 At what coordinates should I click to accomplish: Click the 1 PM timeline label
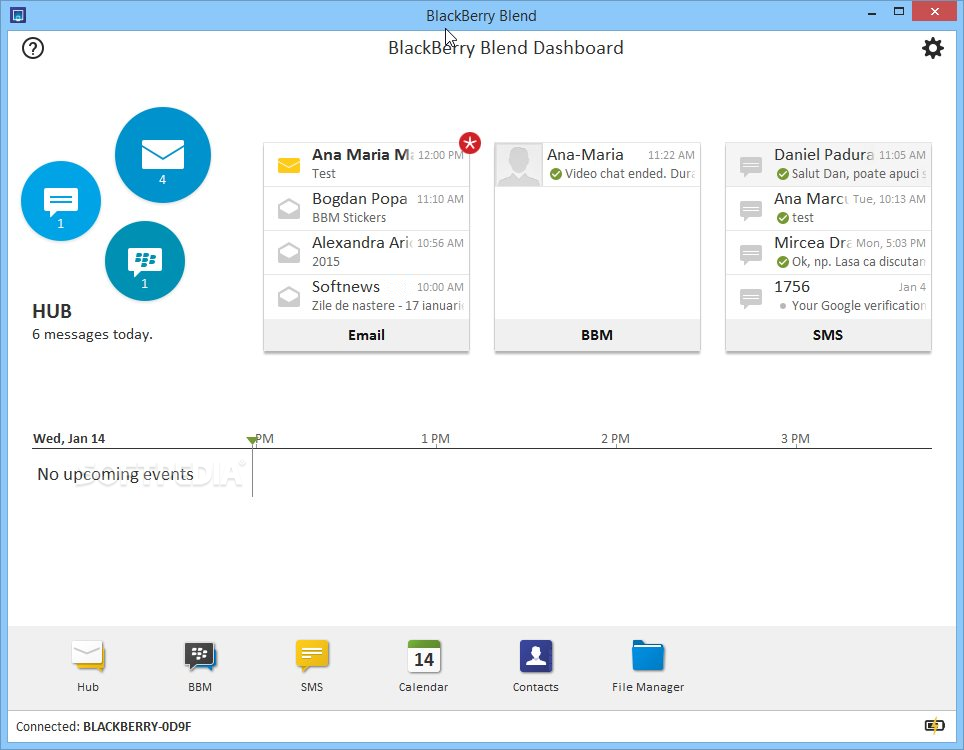click(x=435, y=439)
